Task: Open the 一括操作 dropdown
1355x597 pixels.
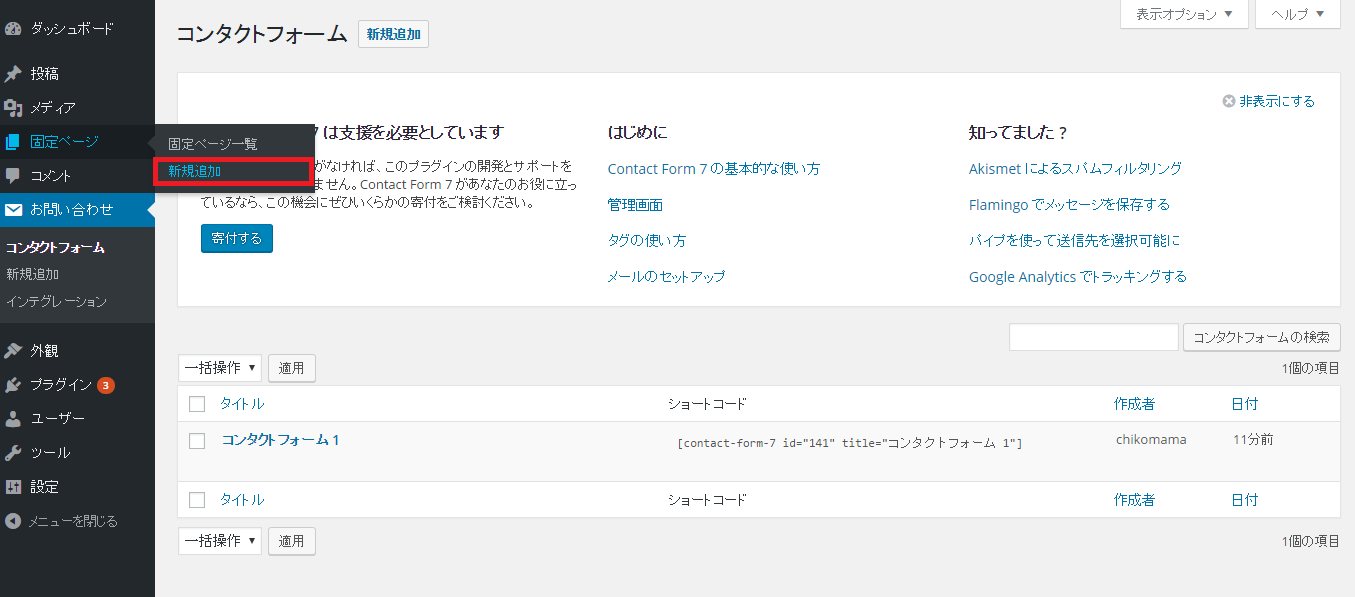Action: 219,368
